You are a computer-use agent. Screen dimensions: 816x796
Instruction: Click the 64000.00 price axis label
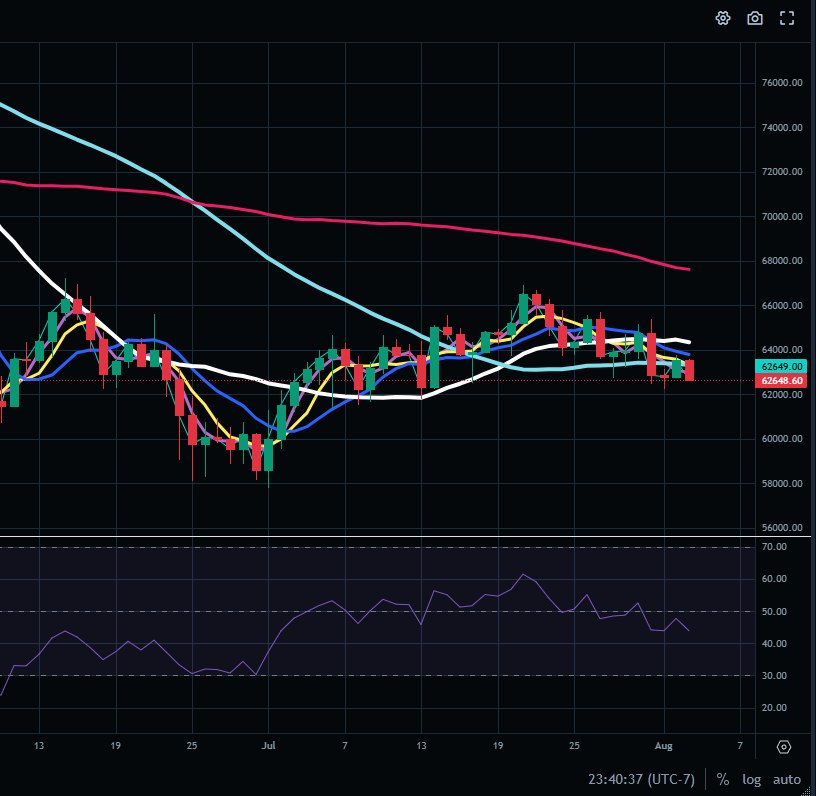[782, 350]
